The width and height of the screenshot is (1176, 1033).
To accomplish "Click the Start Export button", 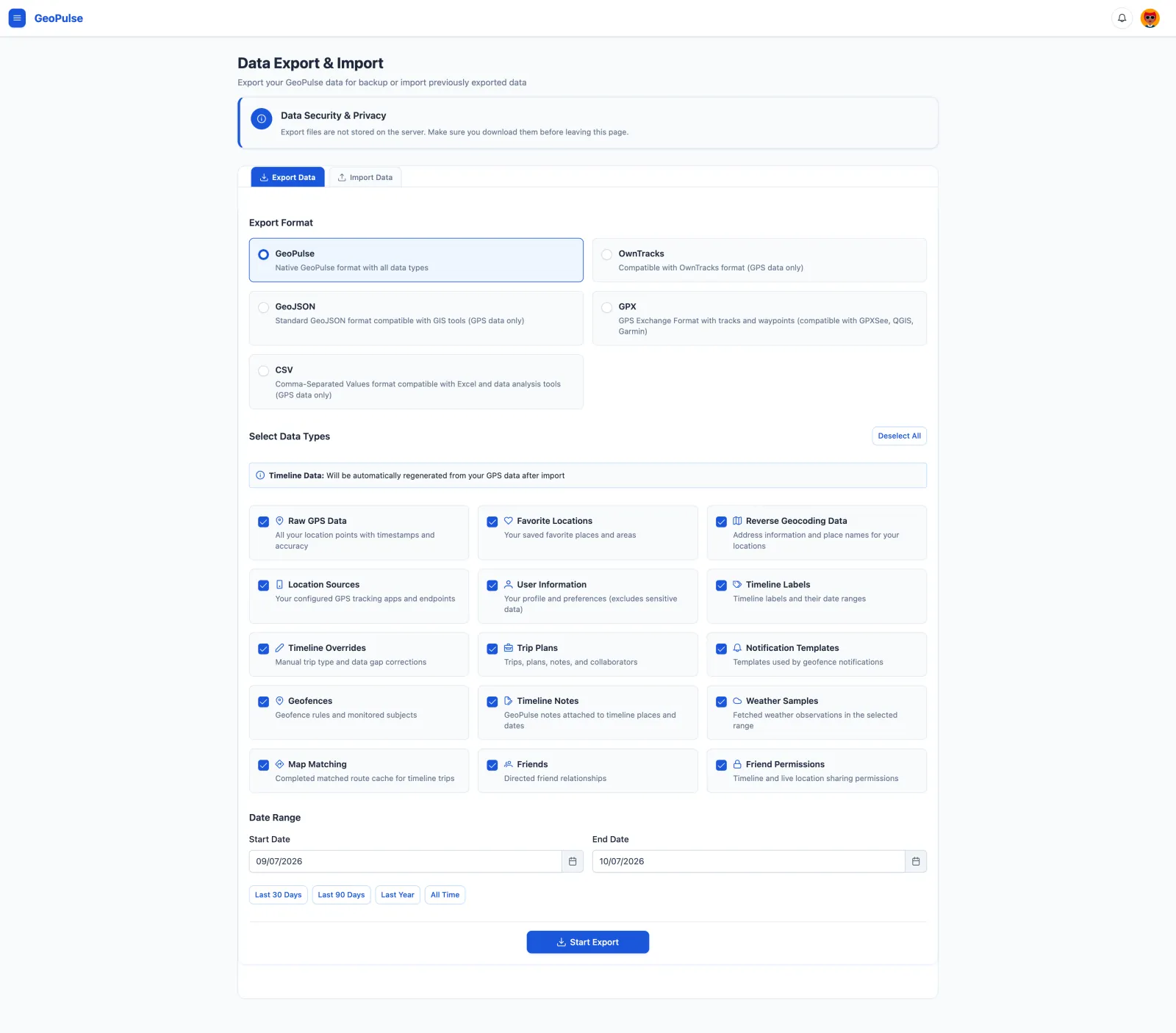I will pos(588,942).
